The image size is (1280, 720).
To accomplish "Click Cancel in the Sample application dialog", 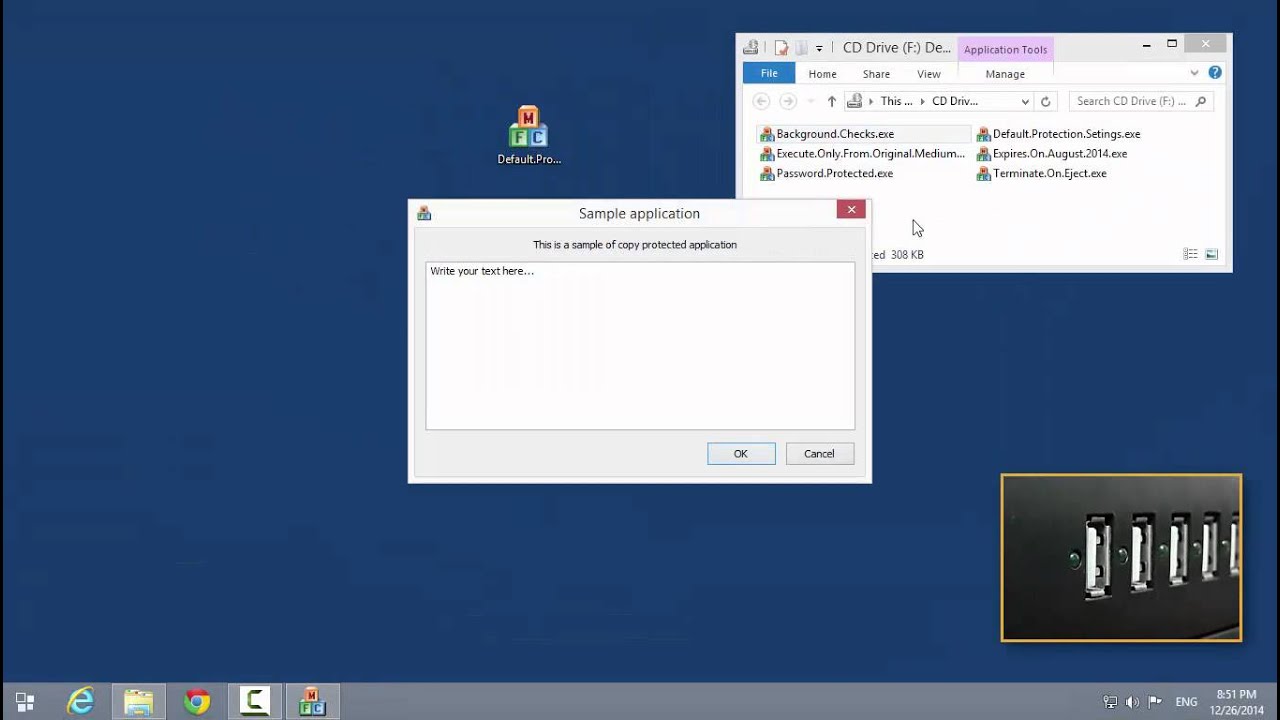I will (819, 454).
